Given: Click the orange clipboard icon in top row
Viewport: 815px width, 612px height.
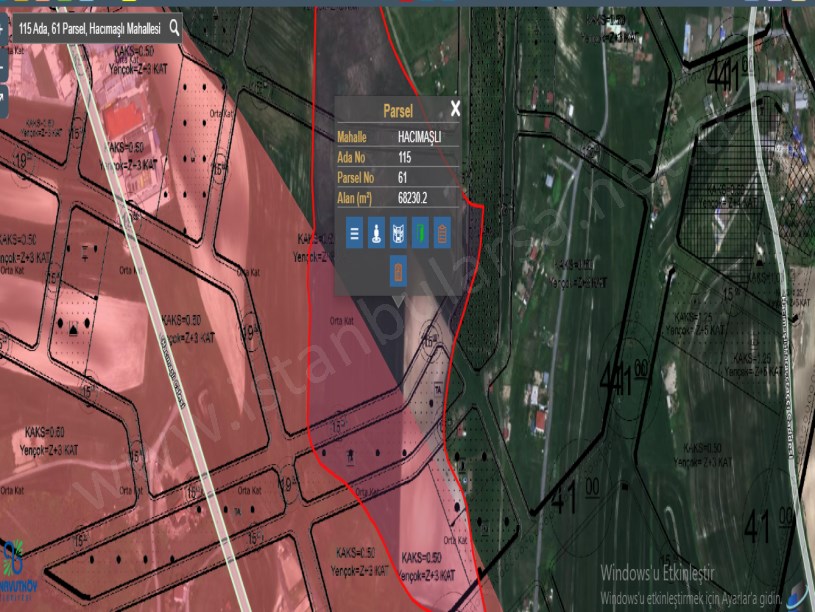Looking at the screenshot, I should pos(442,234).
